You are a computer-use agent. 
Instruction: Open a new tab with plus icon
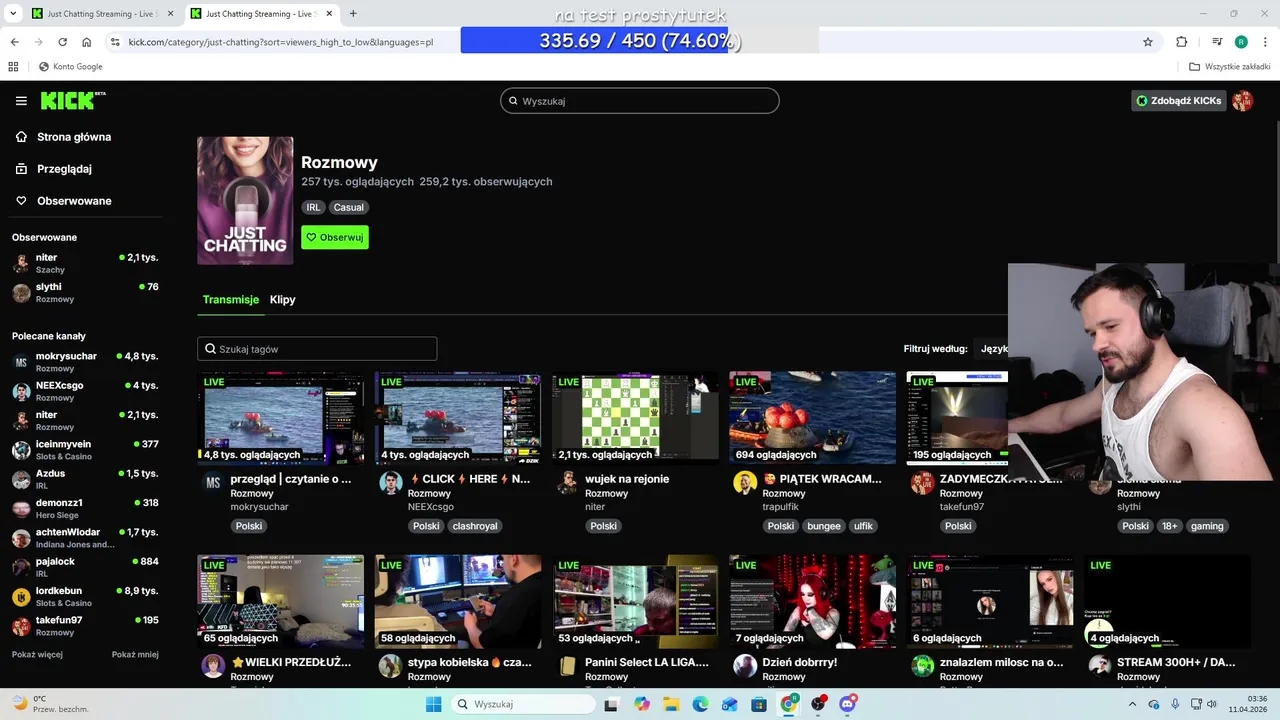click(x=353, y=14)
